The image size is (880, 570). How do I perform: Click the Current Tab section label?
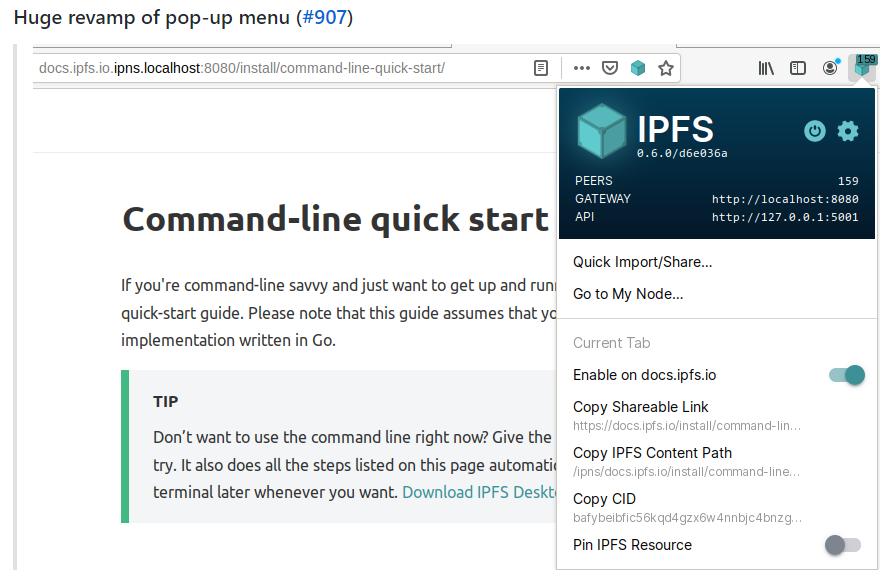pos(612,343)
